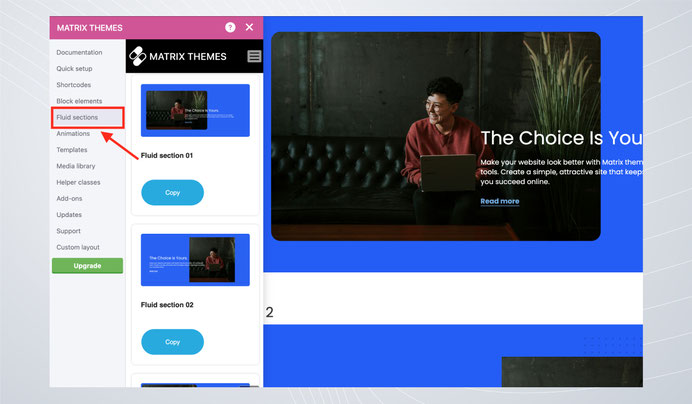Screen dimensions: 692x404
Task: Click 'The Choice Is You' heading
Action: (561, 138)
